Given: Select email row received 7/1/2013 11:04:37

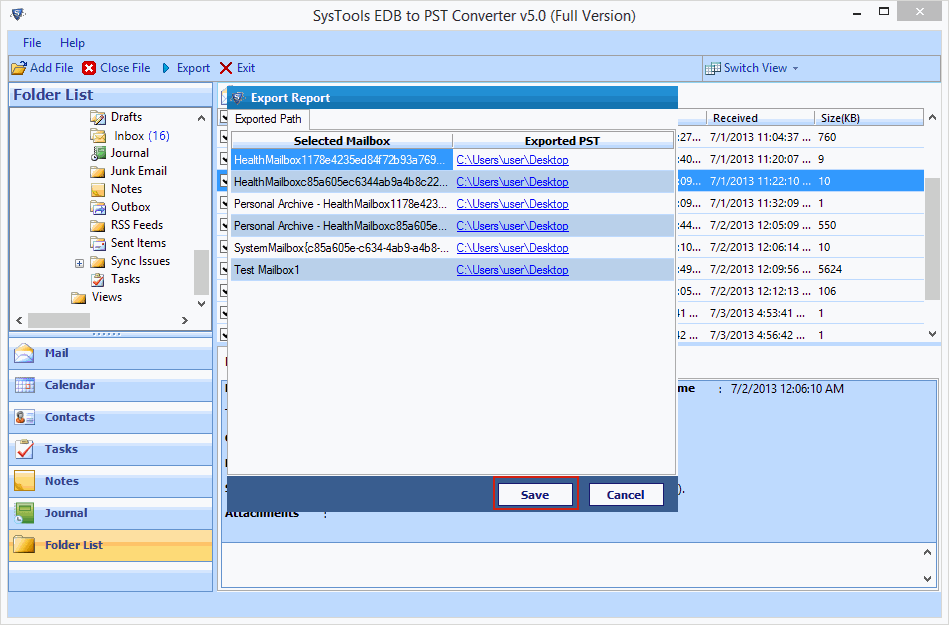Looking at the screenshot, I should tap(801, 137).
